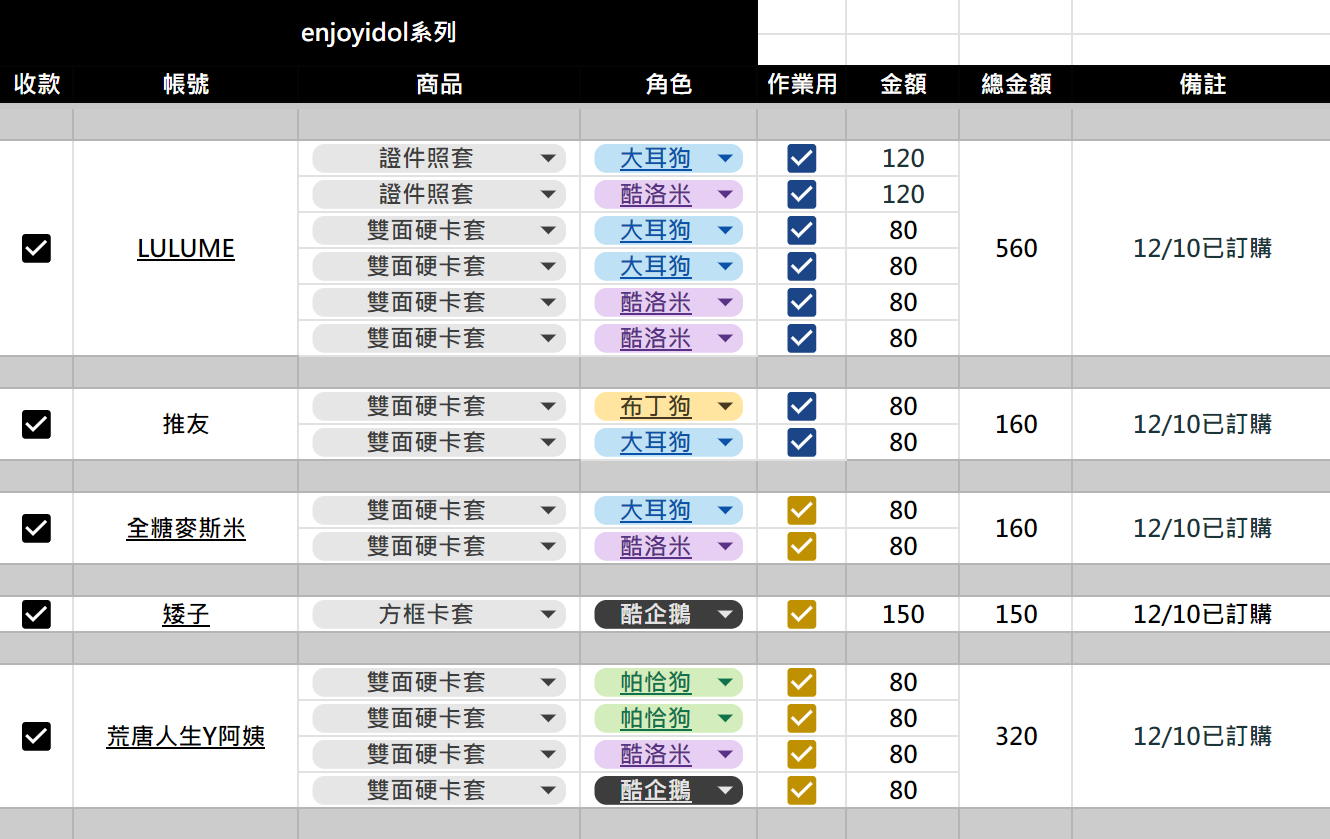The height and width of the screenshot is (839, 1330).
Task: Select the enjoyidol系列 title cell
Action: point(379,33)
